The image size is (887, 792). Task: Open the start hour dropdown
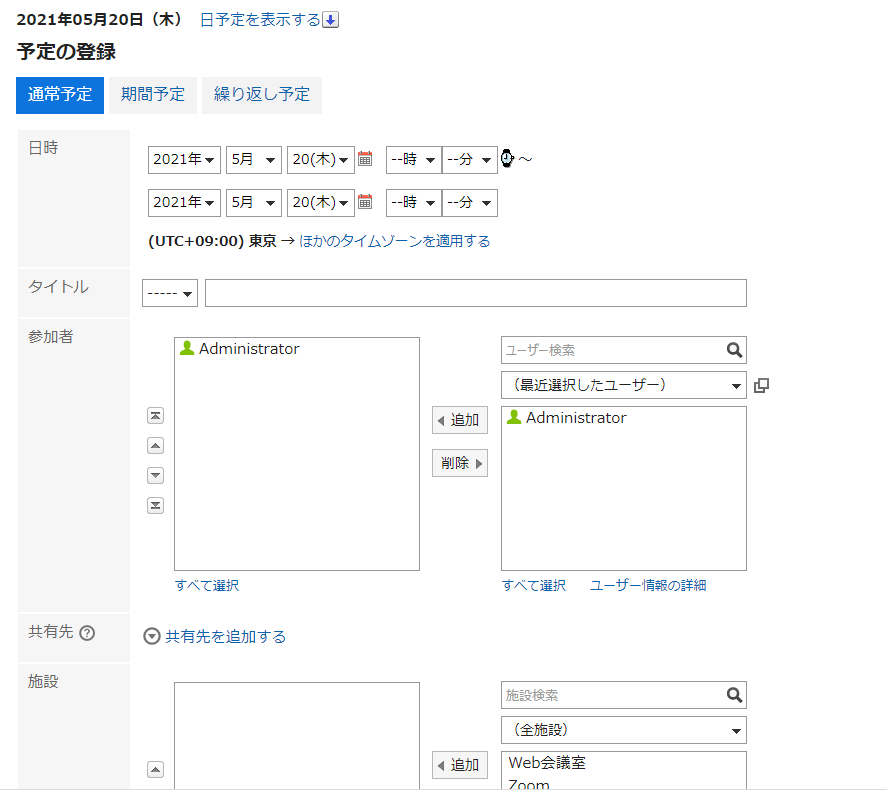pos(413,160)
